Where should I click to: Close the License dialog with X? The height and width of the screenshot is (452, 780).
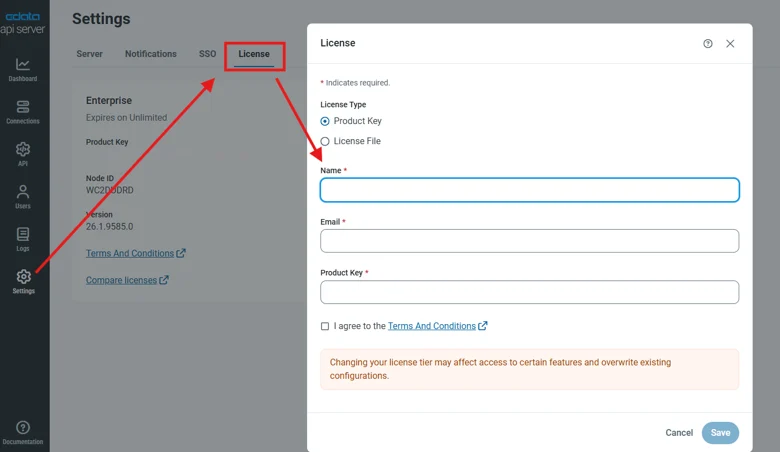pyautogui.click(x=730, y=44)
